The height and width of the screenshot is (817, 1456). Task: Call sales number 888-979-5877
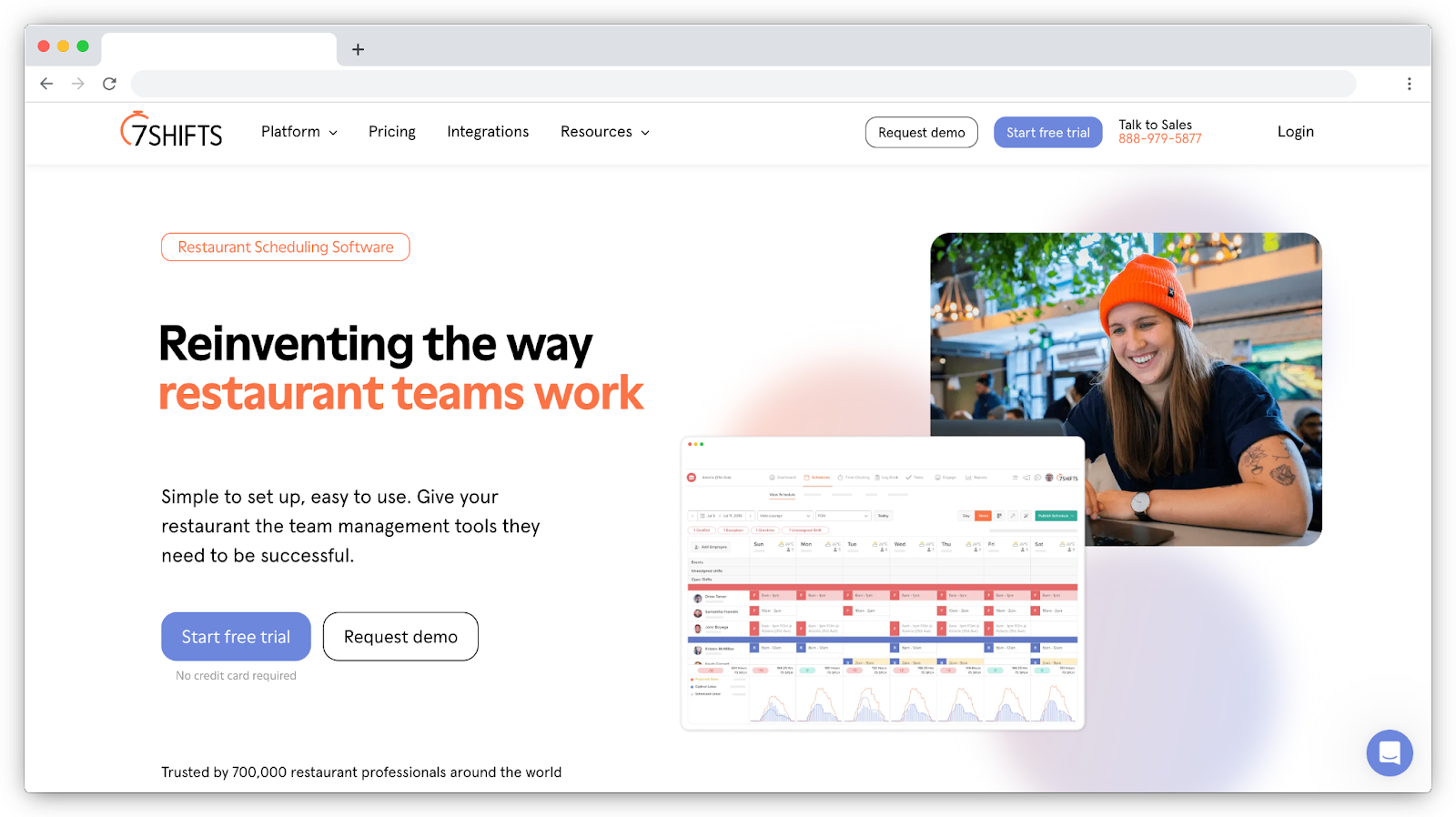point(1160,139)
